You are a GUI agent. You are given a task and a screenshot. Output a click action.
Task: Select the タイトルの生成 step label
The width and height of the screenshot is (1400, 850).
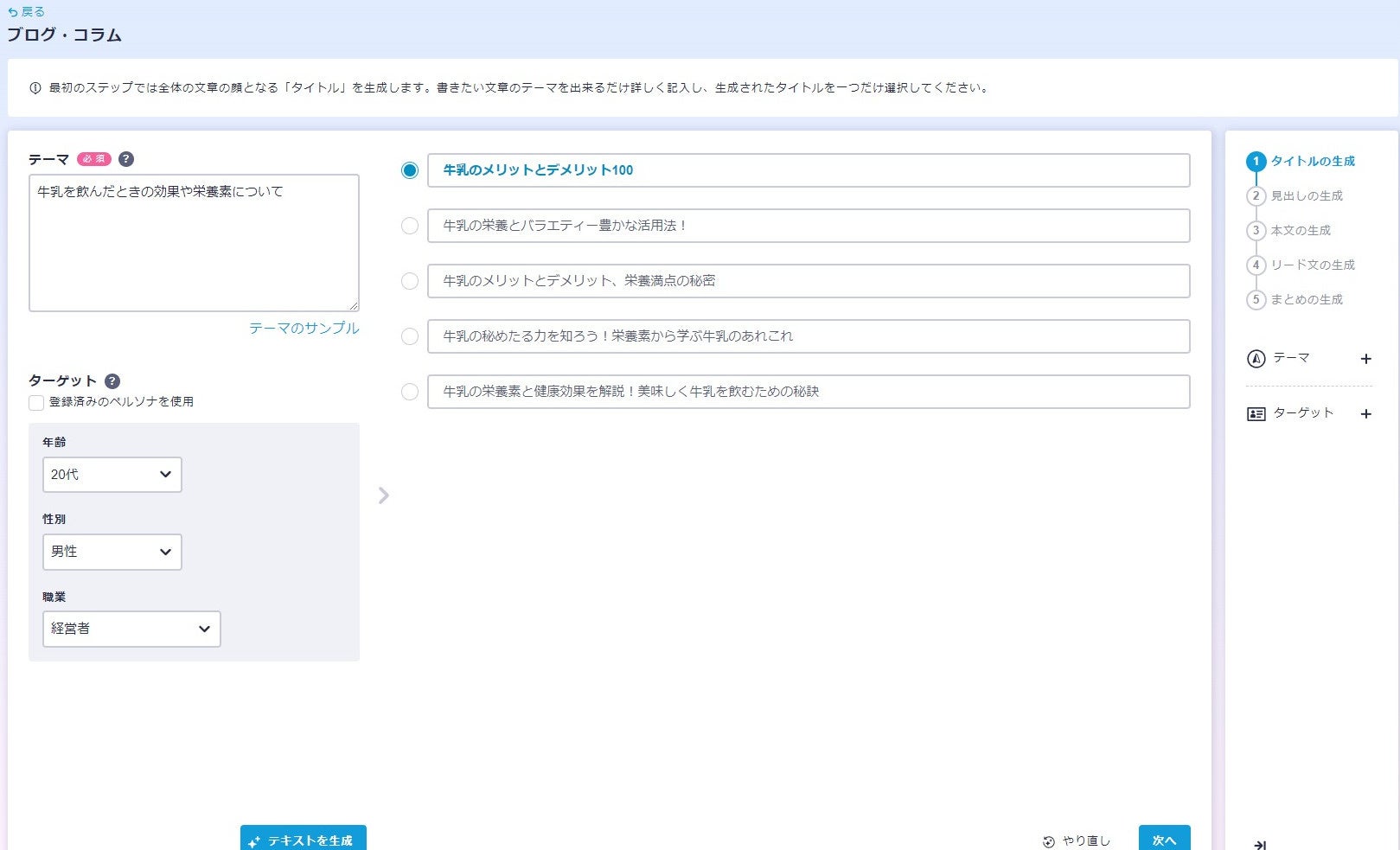click(1313, 162)
